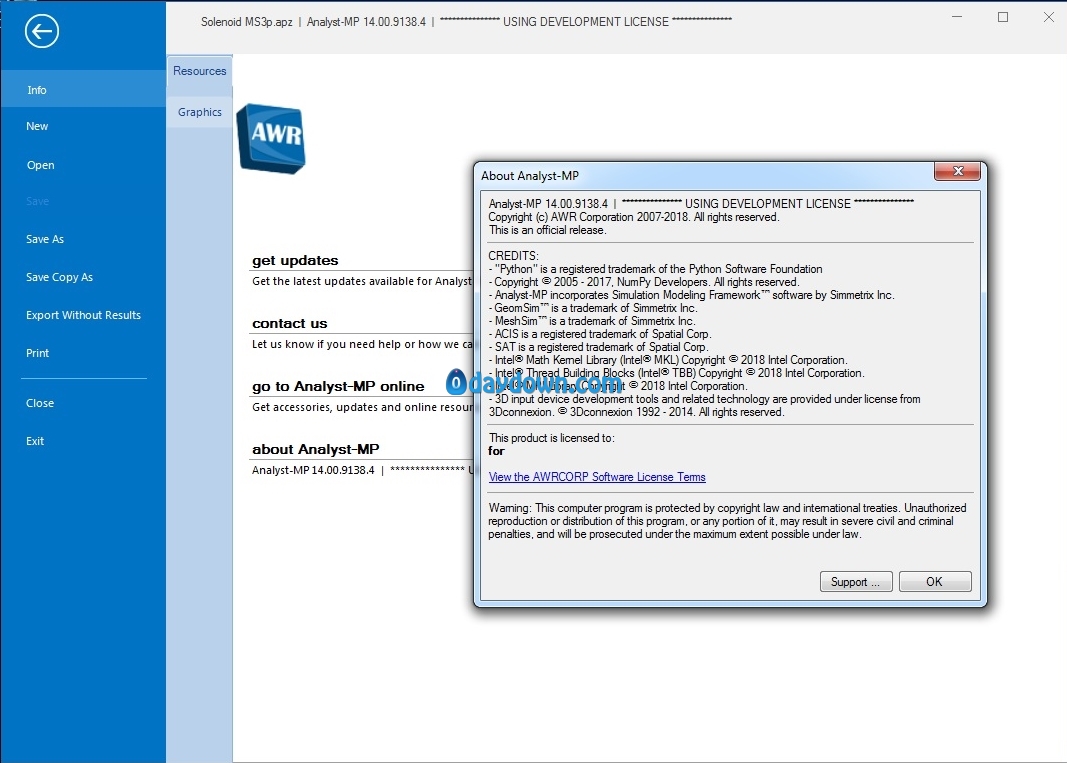Go to Analyst-MP online
Screen dimensions: 1067x763
pyautogui.click(x=338, y=386)
